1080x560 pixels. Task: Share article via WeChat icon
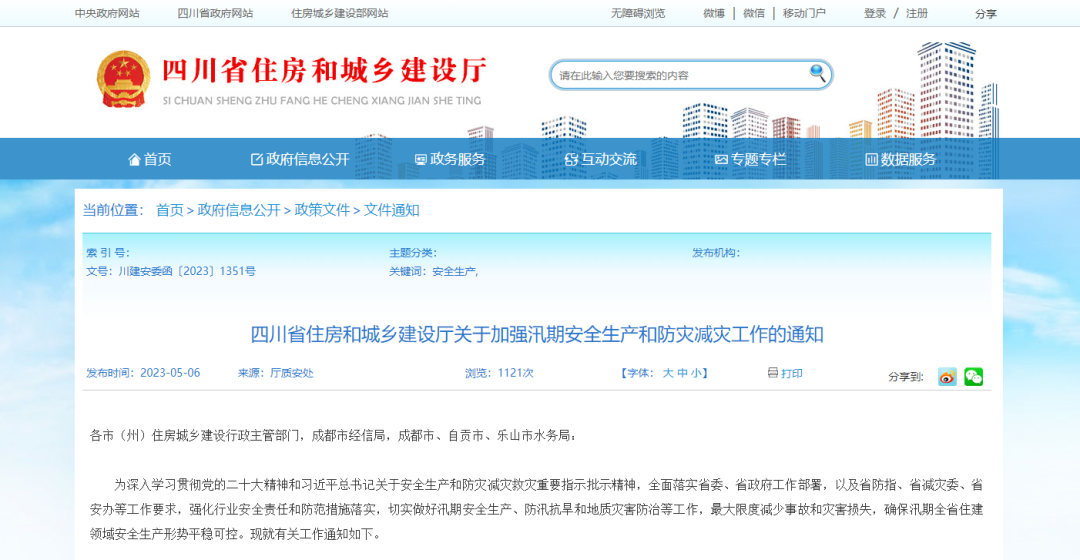(973, 377)
